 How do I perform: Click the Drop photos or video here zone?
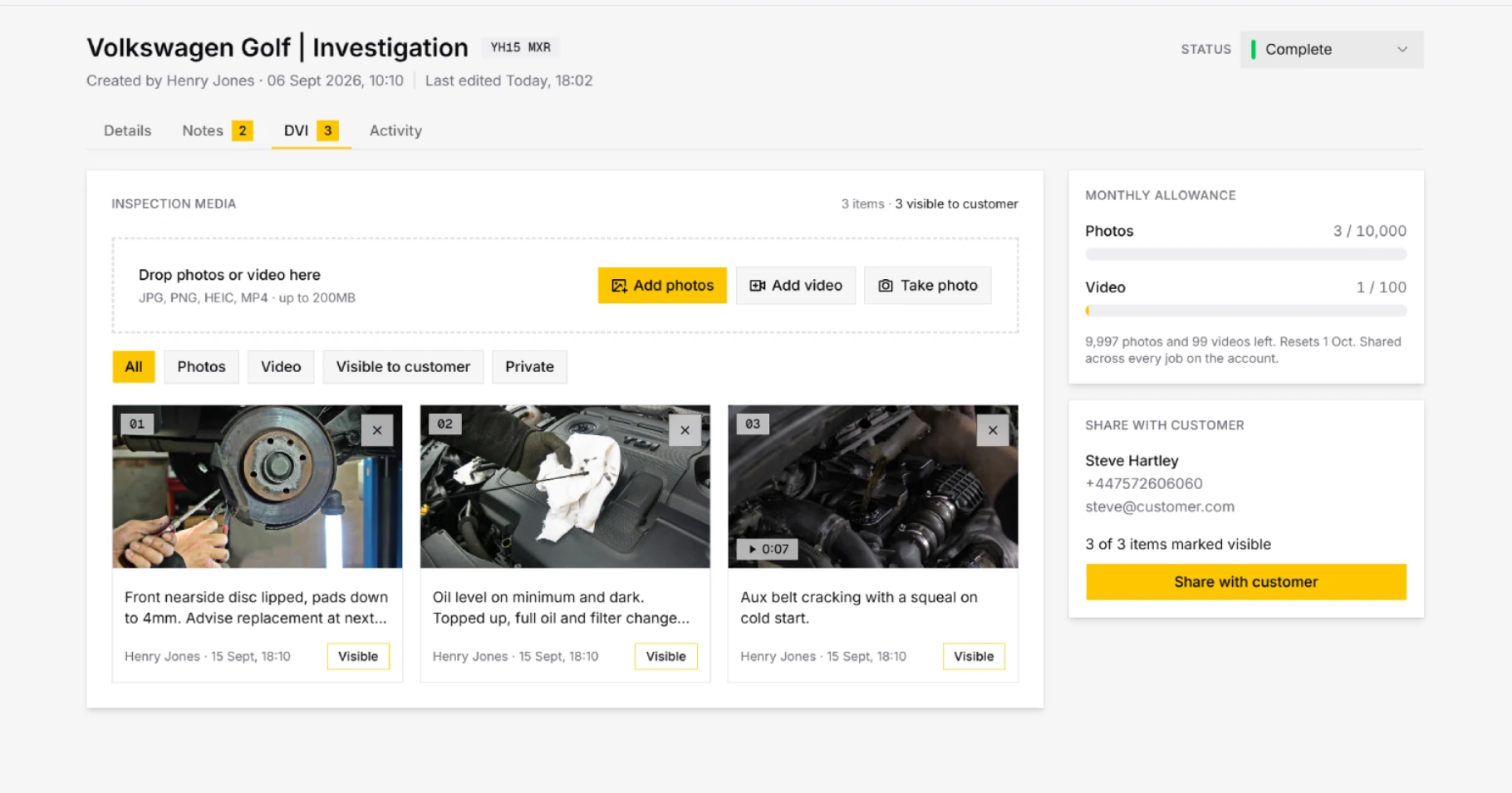[x=565, y=286]
